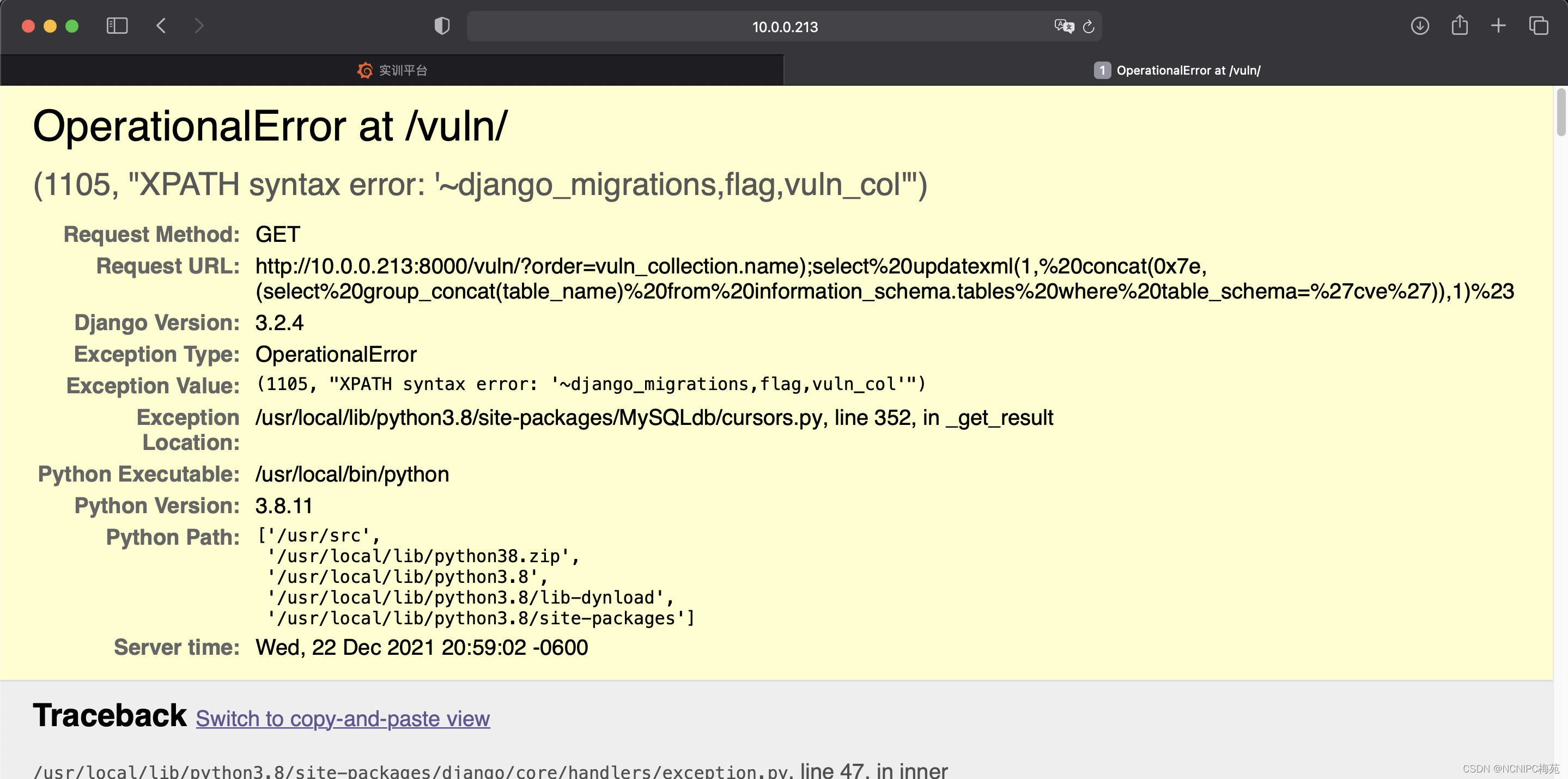Click the Request URL label

click(168, 266)
